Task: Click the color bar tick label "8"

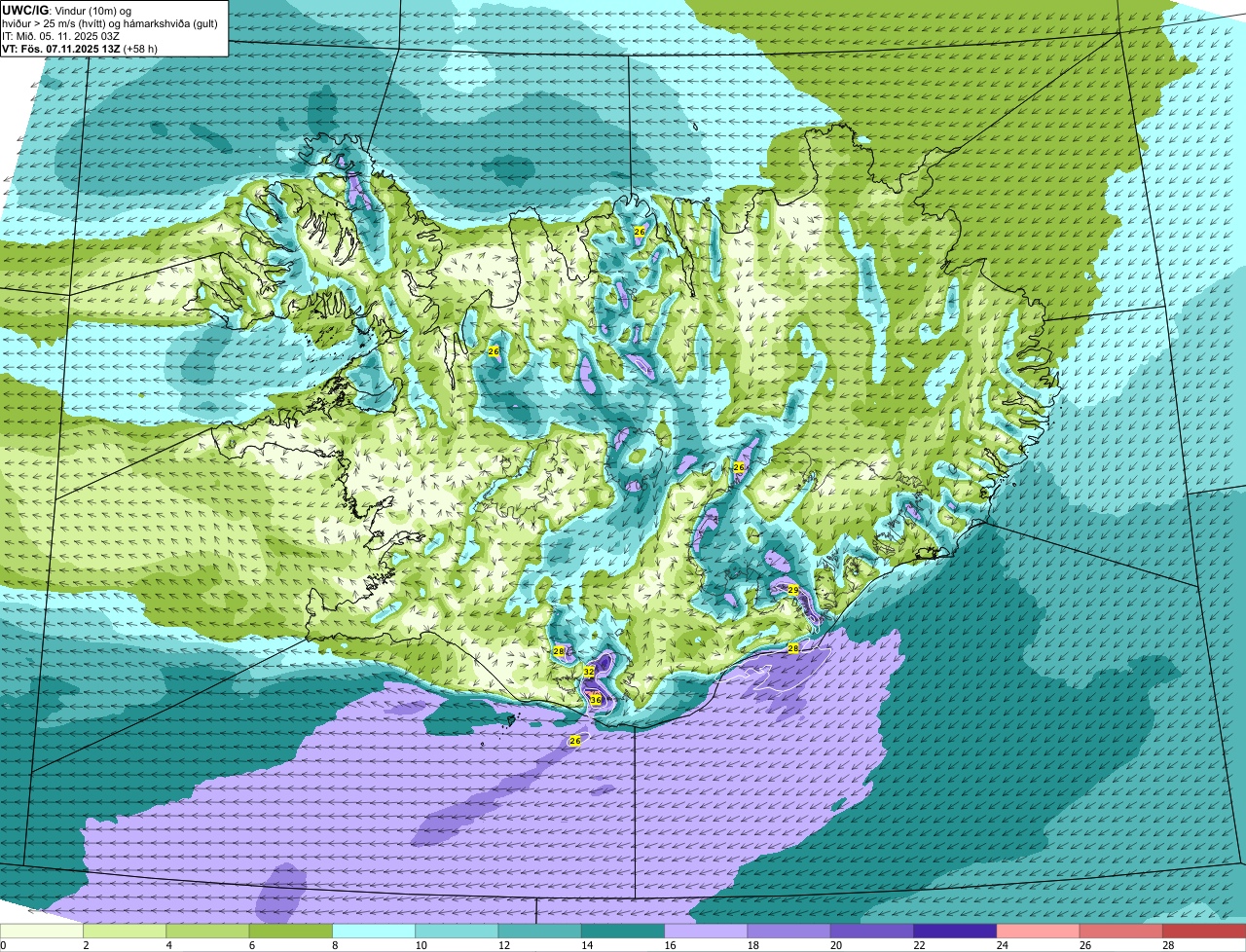Action: tap(334, 945)
